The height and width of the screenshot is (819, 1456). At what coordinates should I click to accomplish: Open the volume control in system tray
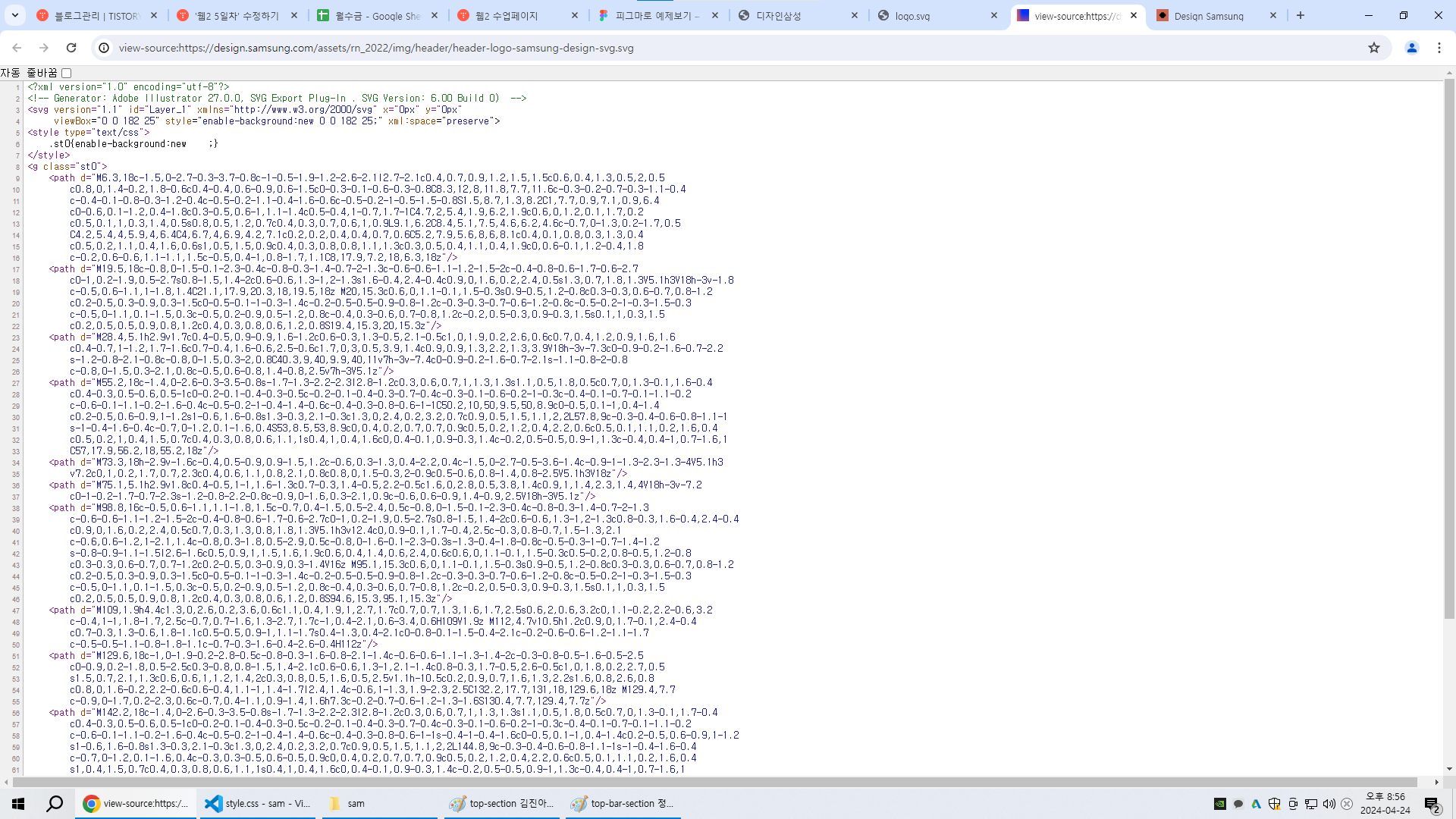click(x=1329, y=804)
